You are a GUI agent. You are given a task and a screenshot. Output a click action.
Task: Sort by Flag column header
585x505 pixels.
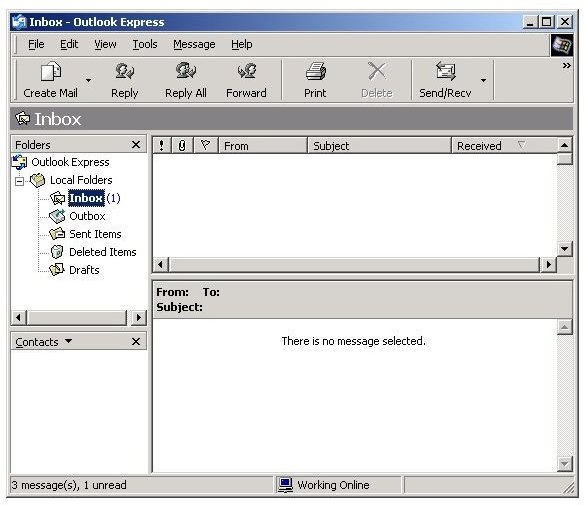[x=206, y=145]
